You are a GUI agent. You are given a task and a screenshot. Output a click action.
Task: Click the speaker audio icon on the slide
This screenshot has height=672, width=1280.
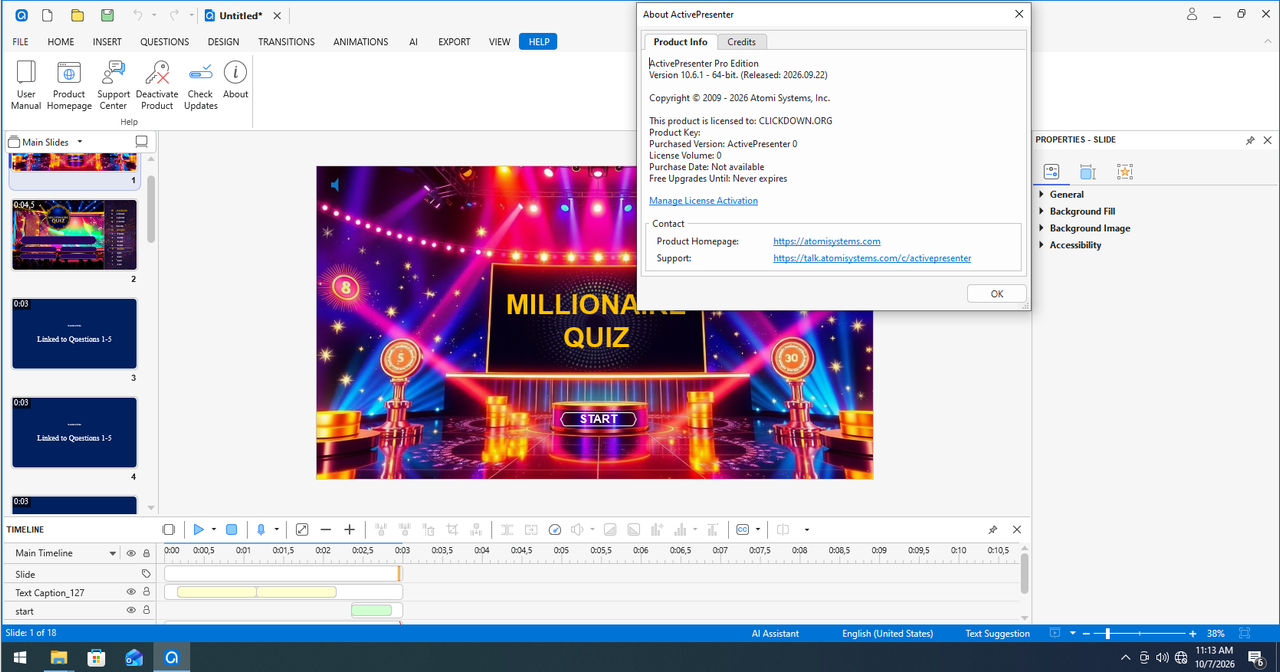[x=335, y=185]
